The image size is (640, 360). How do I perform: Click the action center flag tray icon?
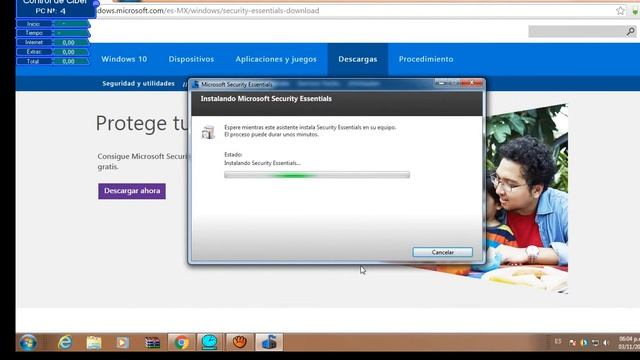point(573,343)
